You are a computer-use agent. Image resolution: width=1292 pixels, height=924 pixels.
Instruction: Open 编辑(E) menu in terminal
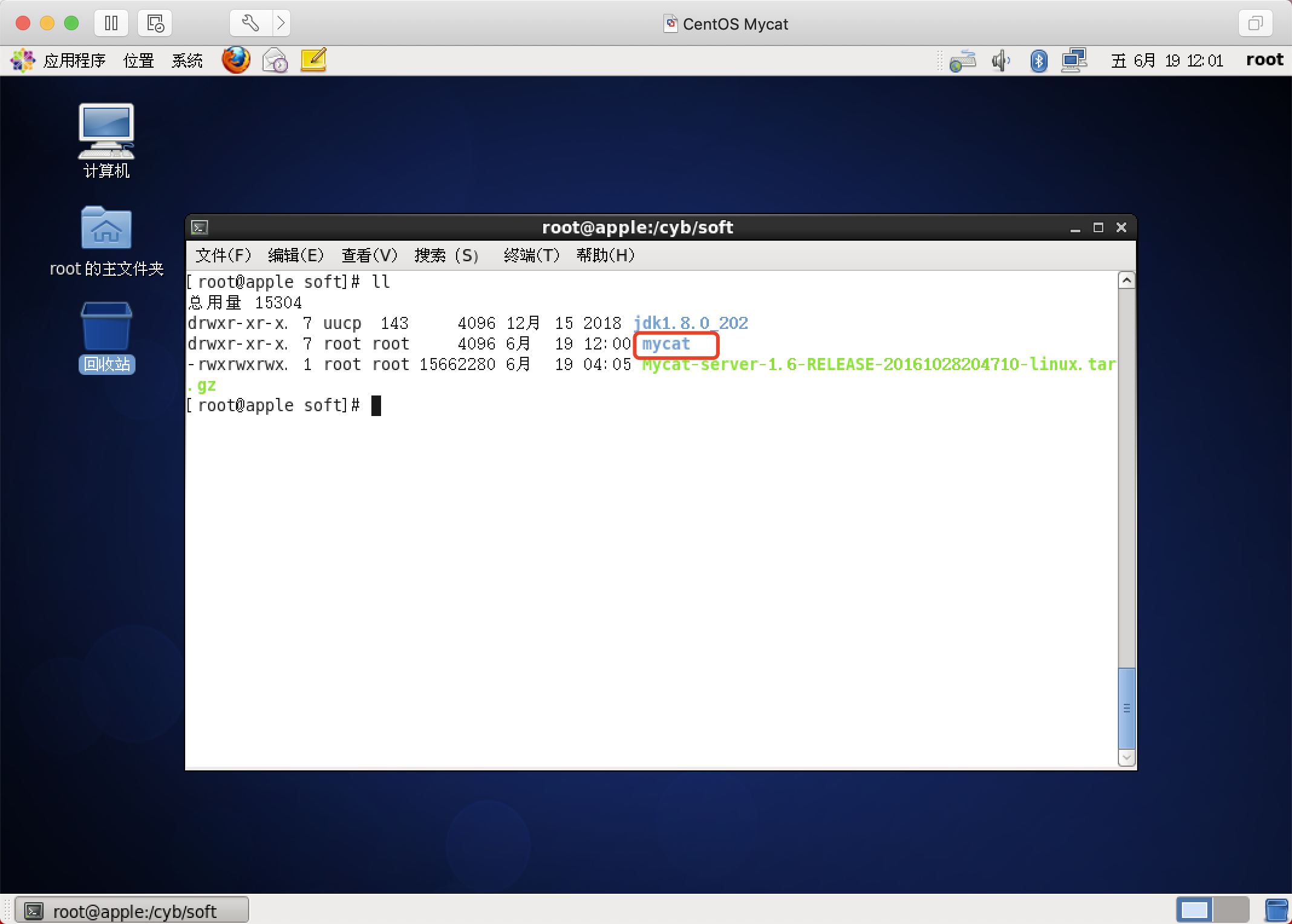tap(296, 255)
